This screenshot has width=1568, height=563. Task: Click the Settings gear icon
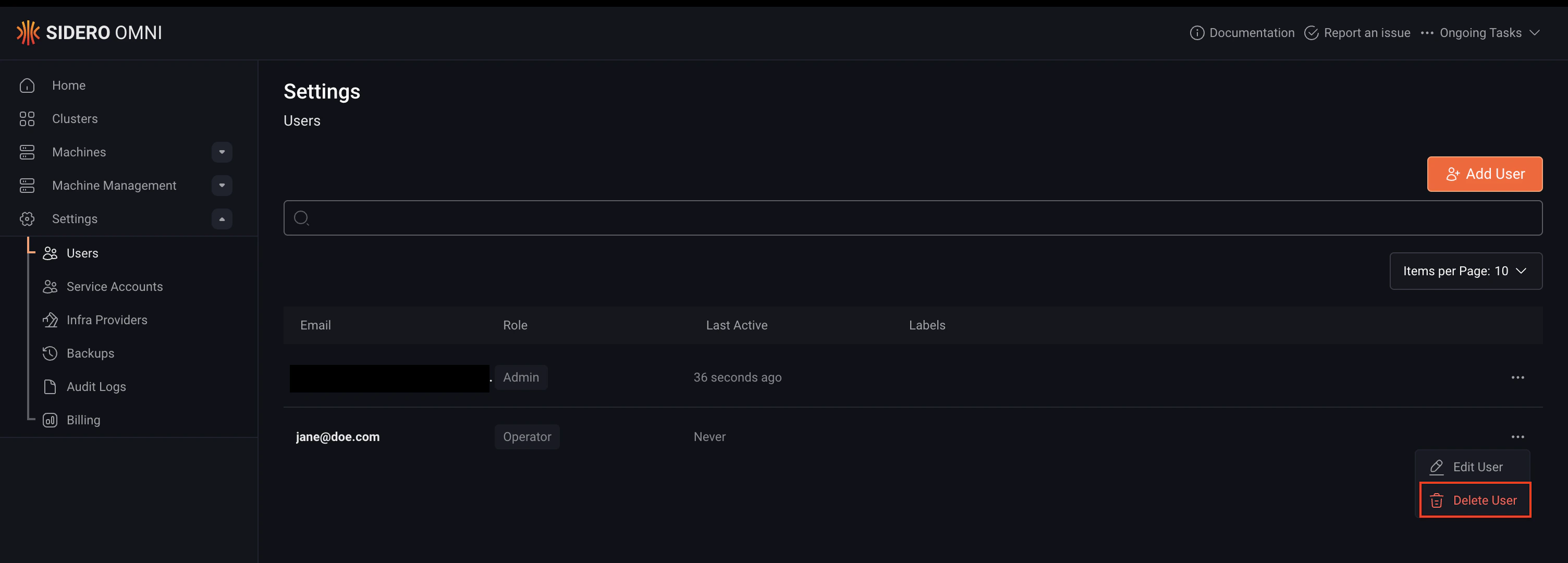pyautogui.click(x=27, y=219)
